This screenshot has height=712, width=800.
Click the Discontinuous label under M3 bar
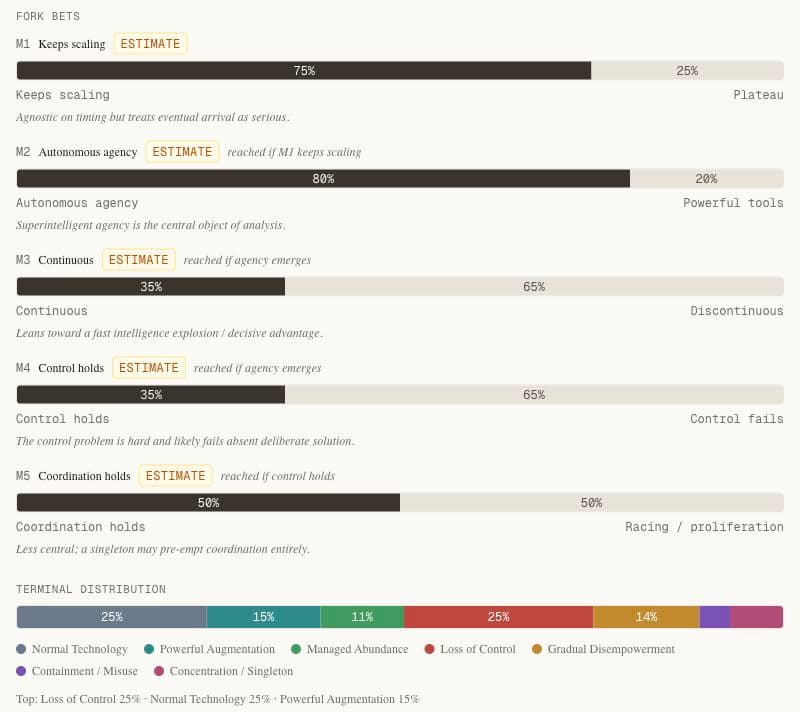(737, 311)
